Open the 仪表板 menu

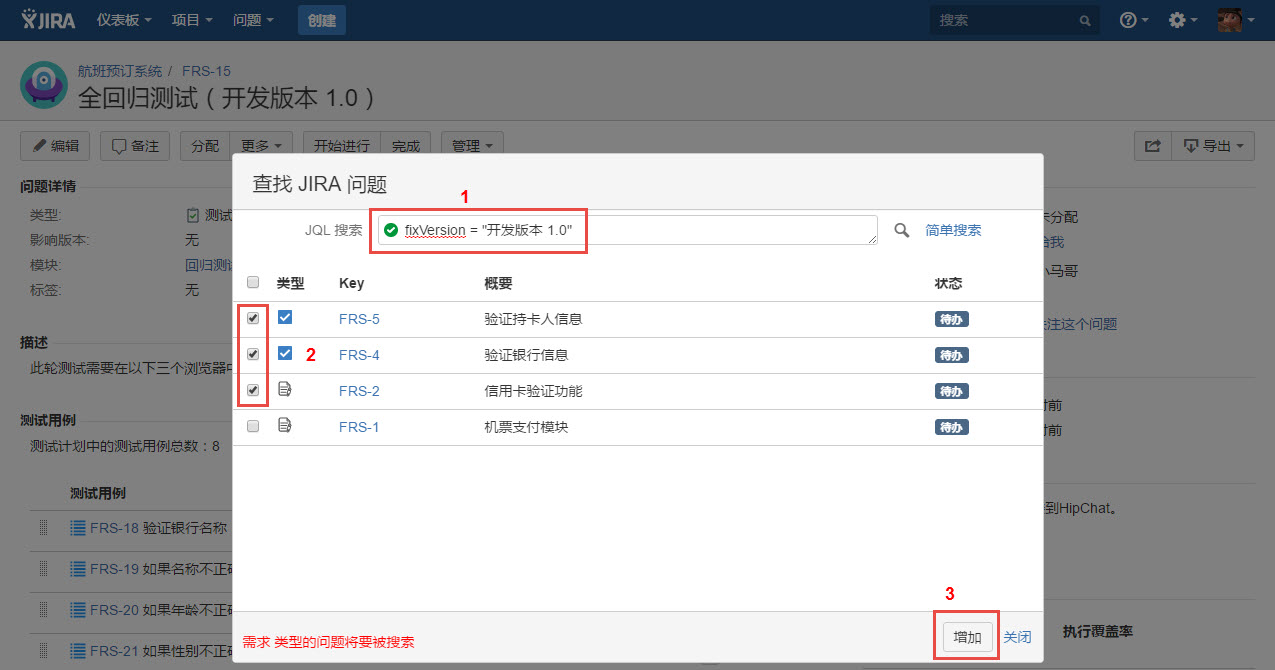pos(124,20)
